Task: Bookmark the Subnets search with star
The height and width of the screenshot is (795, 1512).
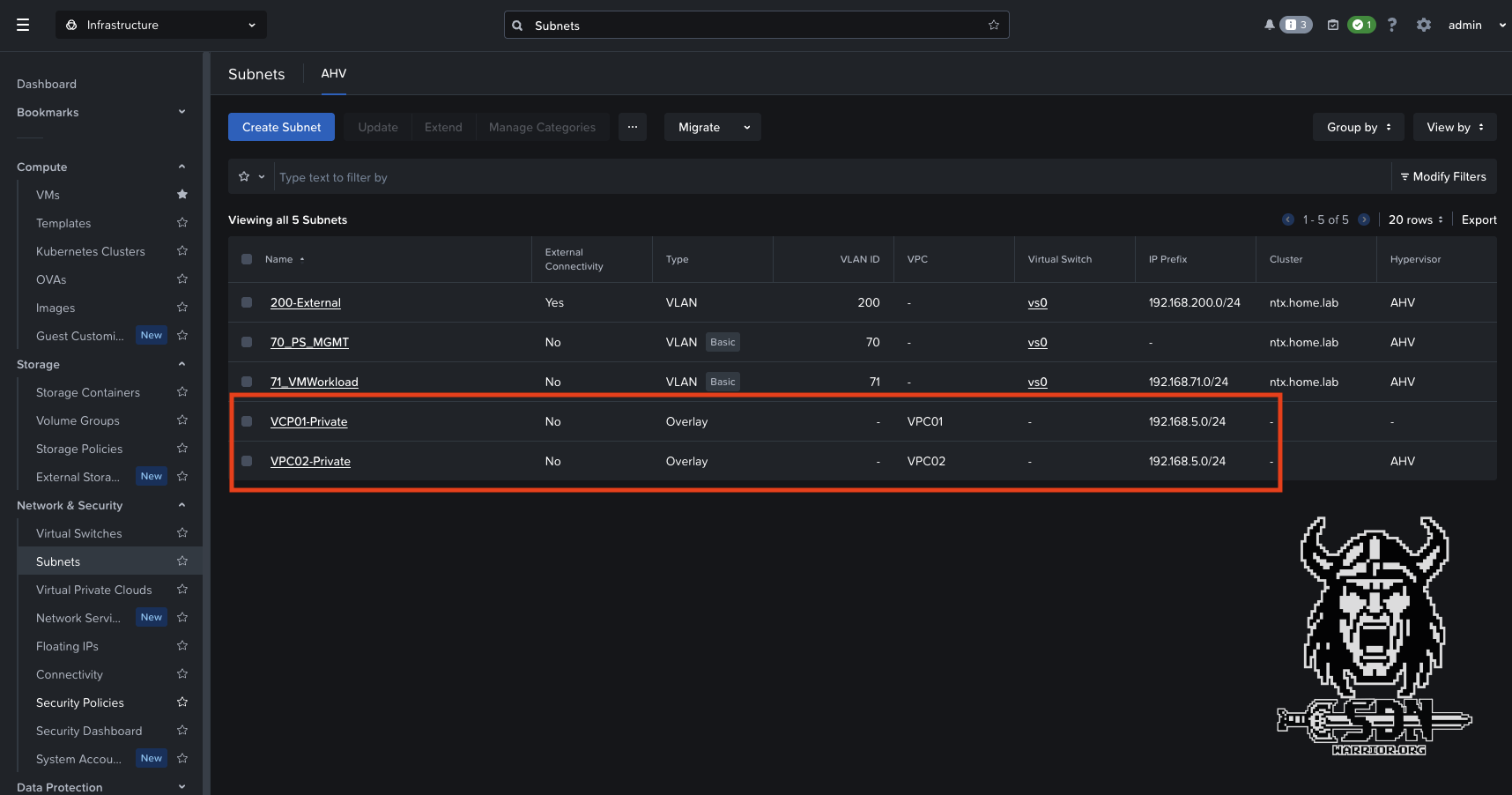Action: pos(993,26)
